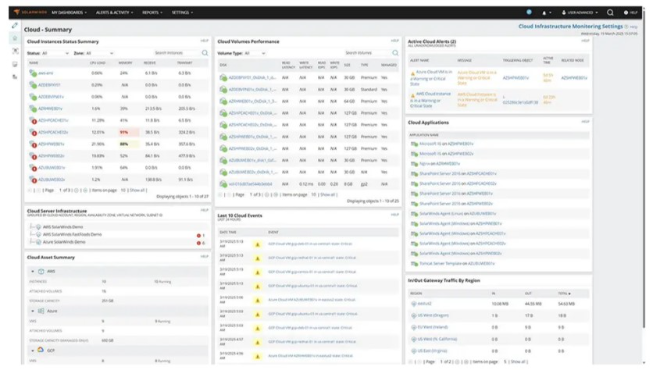Click in the Search volumes field
Viewport: 660px width, 388px height.
click(x=367, y=53)
